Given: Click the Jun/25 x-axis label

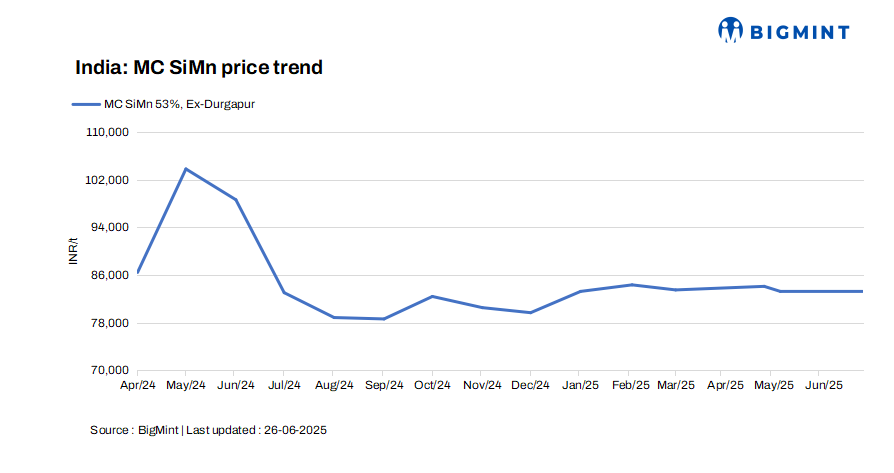Looking at the screenshot, I should (825, 385).
